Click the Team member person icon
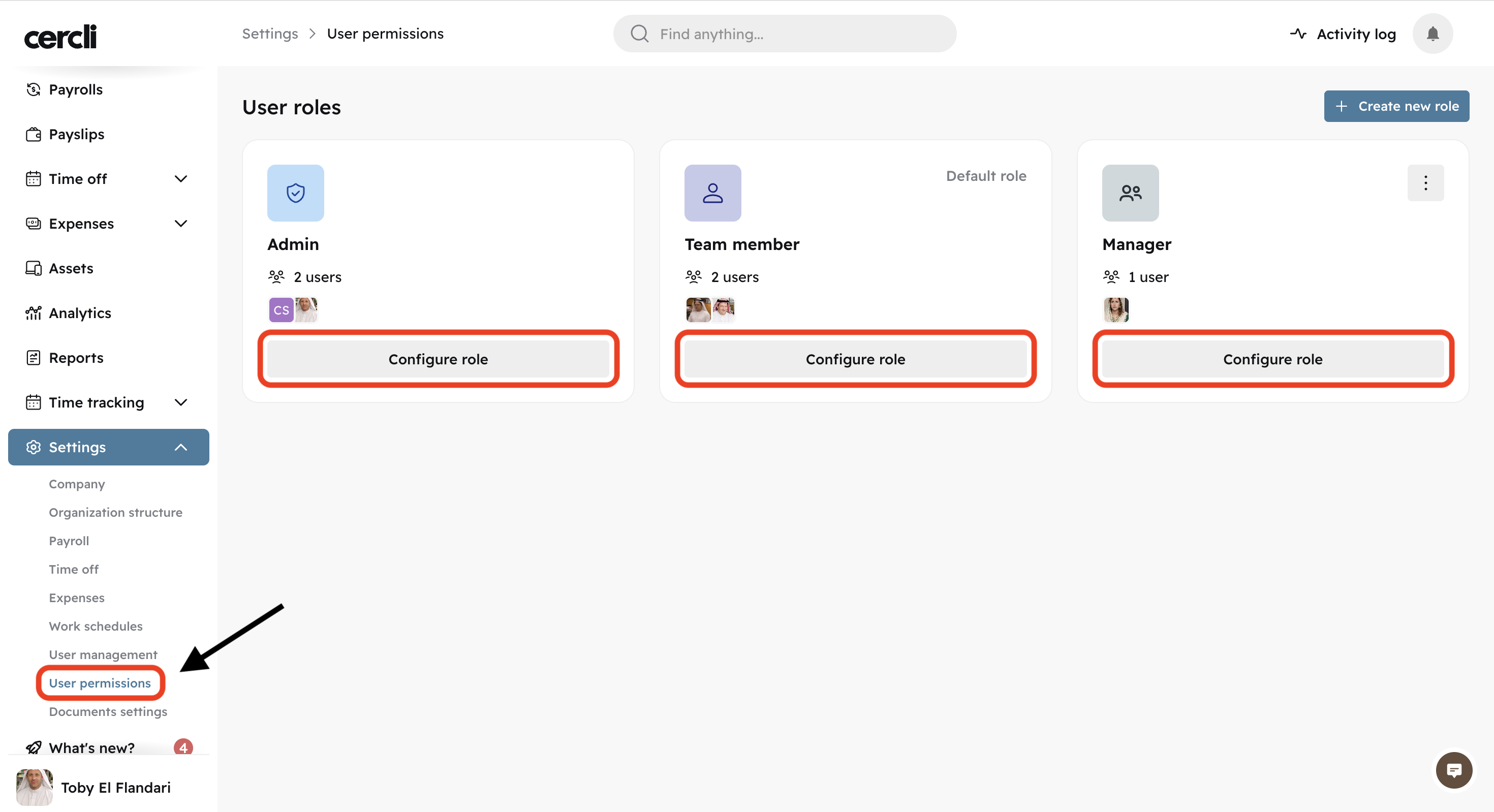Image resolution: width=1494 pixels, height=812 pixels. click(x=712, y=193)
